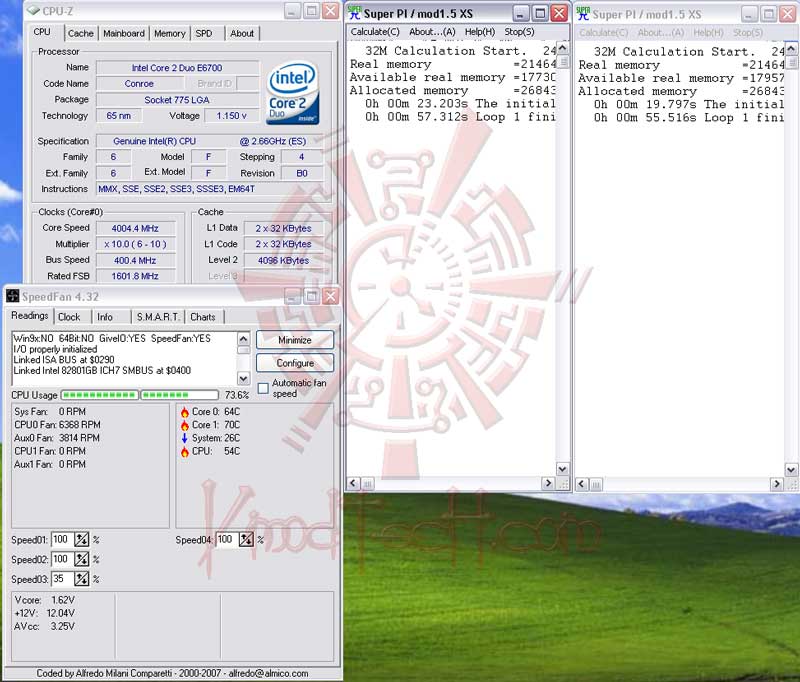
Task: Click into the Speed01 value field
Action: coord(63,539)
